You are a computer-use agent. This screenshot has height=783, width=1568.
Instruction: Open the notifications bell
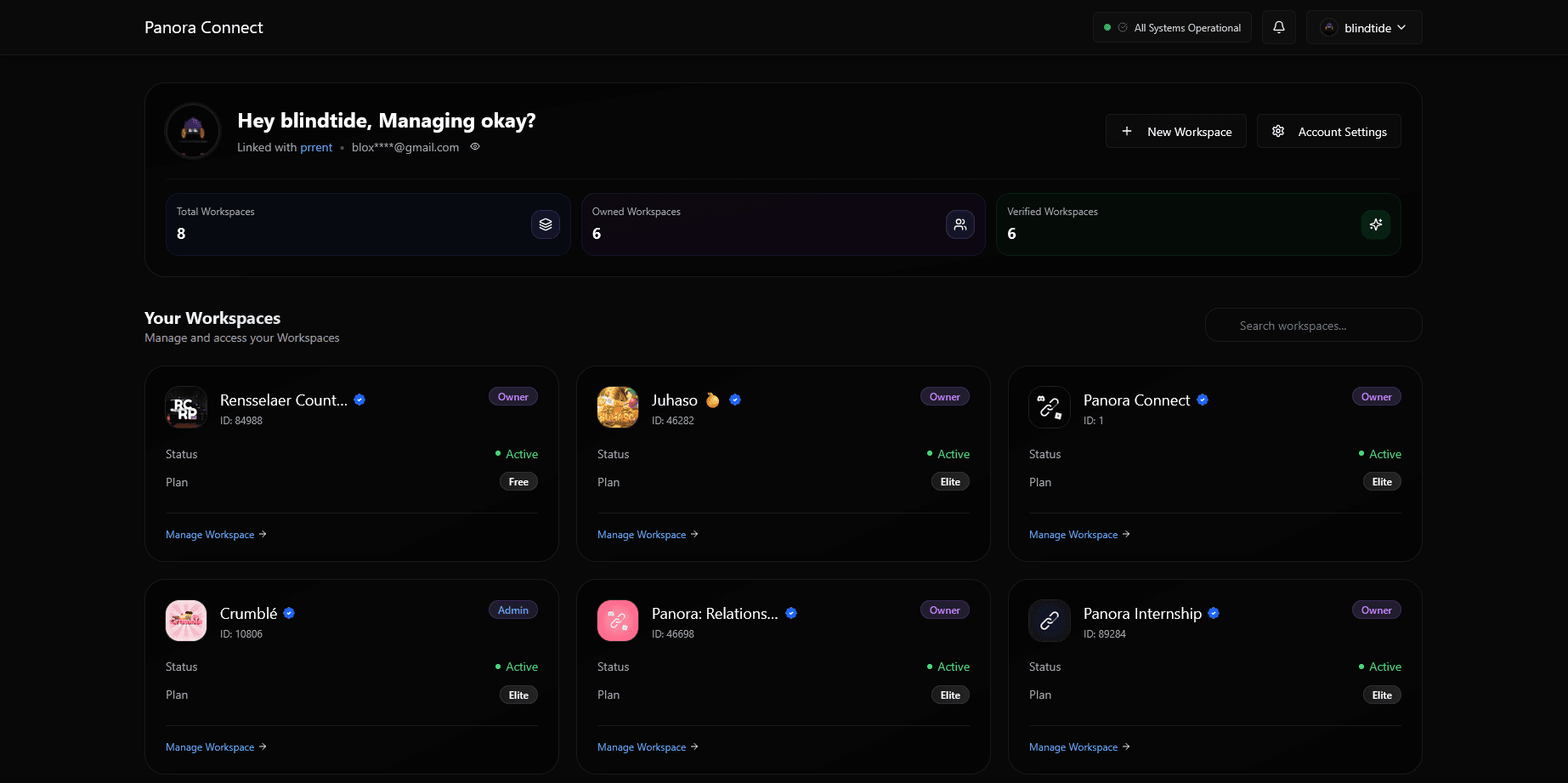1278,27
